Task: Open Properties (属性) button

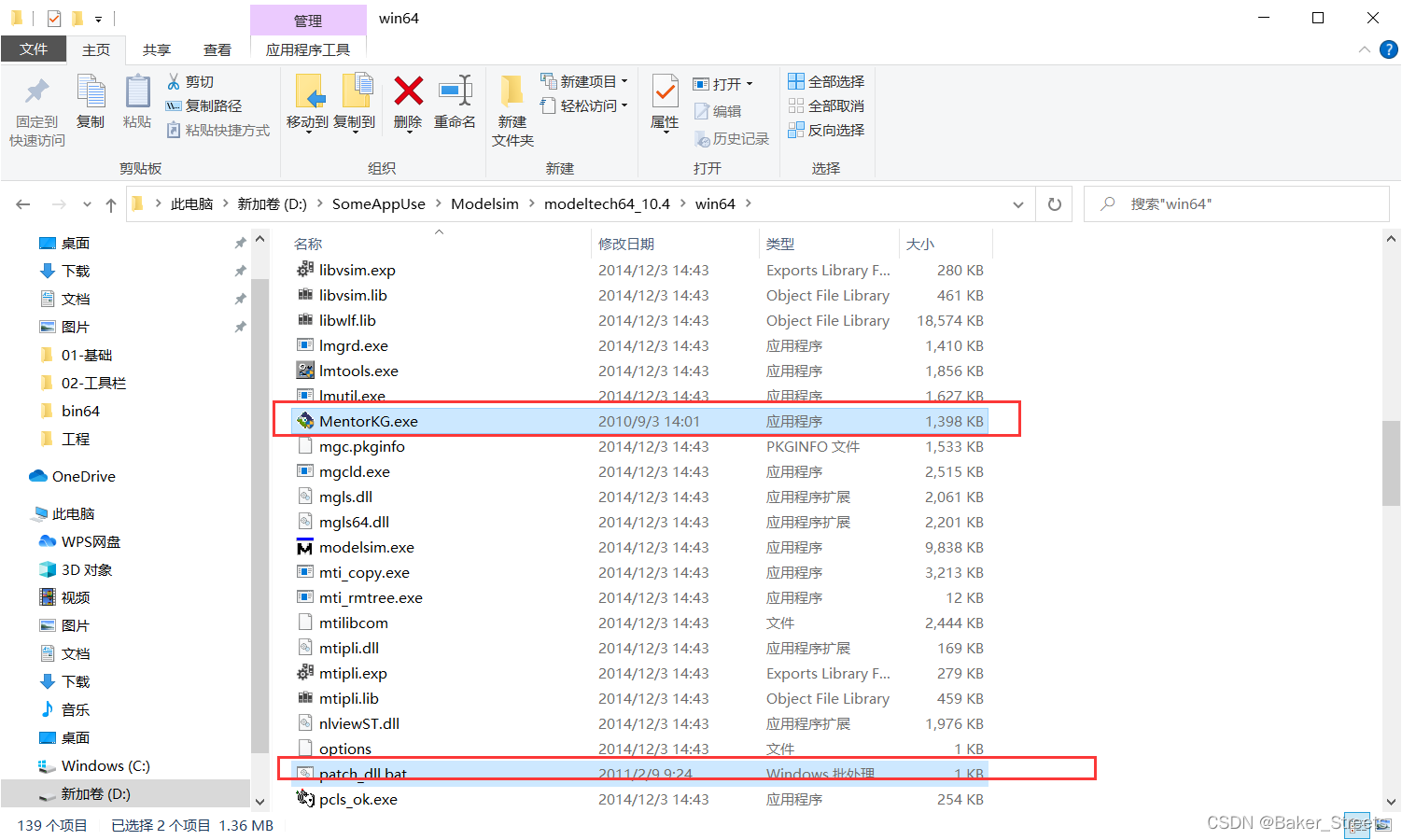Action: click(665, 103)
